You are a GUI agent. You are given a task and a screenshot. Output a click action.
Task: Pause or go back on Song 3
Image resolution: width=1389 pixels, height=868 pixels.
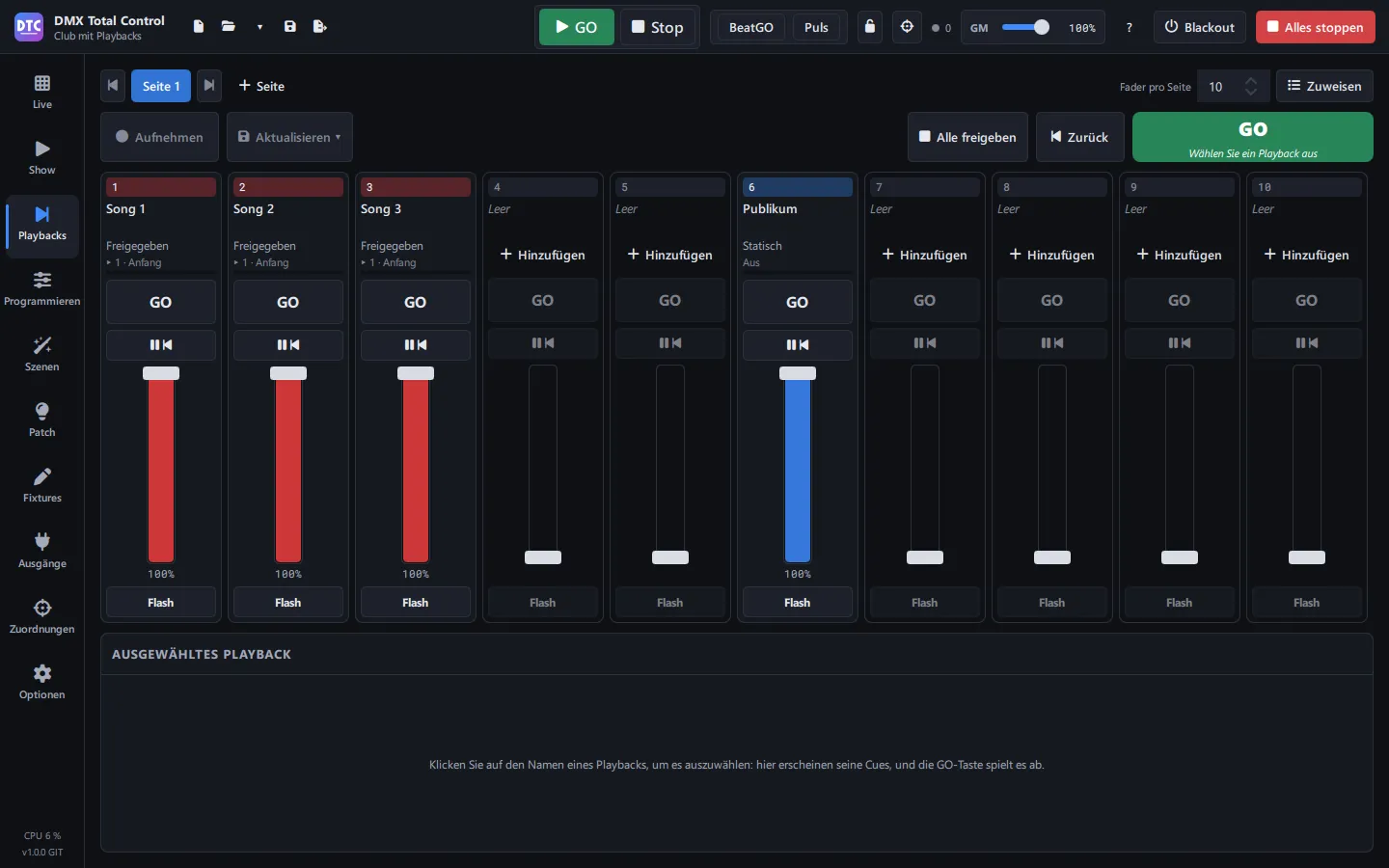click(416, 345)
